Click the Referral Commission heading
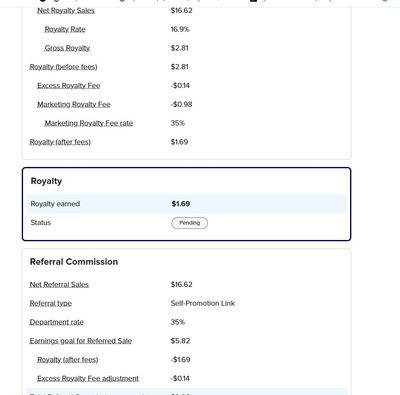Screen dimensions: 400x395 (74, 262)
